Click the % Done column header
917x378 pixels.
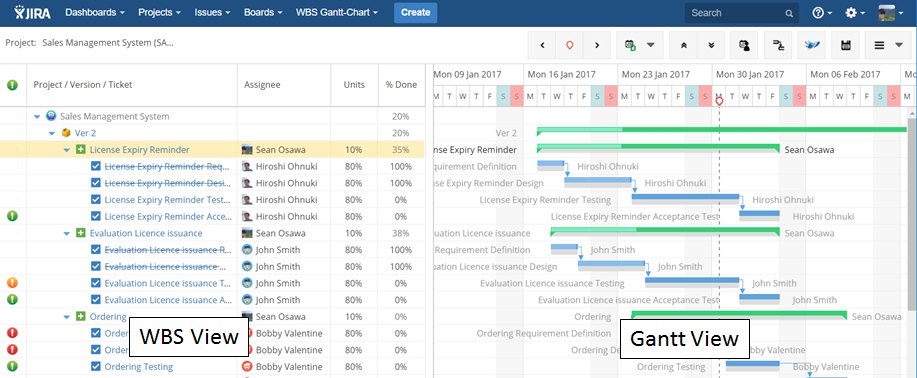pyautogui.click(x=401, y=85)
